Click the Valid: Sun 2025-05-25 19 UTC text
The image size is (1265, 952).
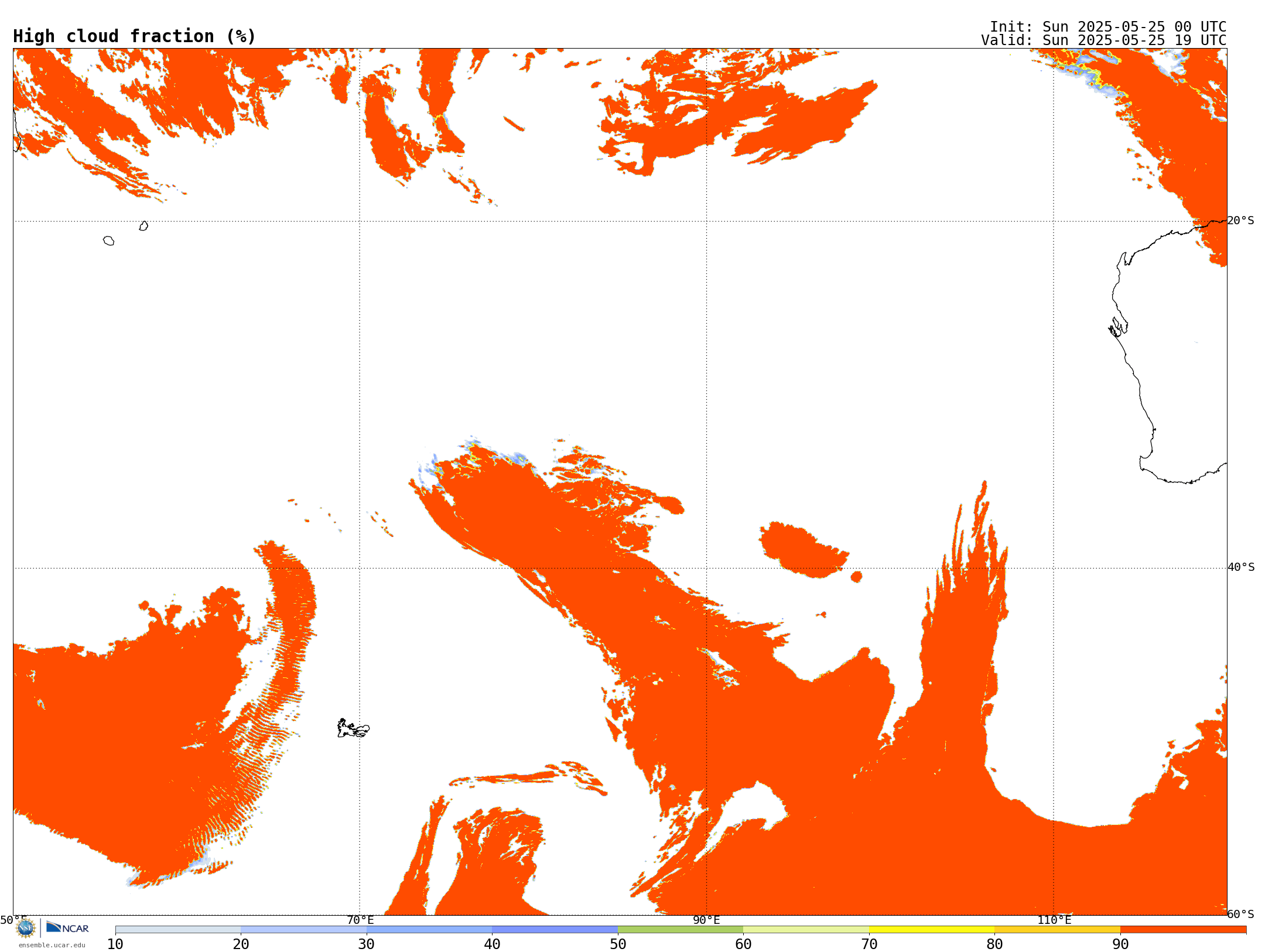point(1104,40)
